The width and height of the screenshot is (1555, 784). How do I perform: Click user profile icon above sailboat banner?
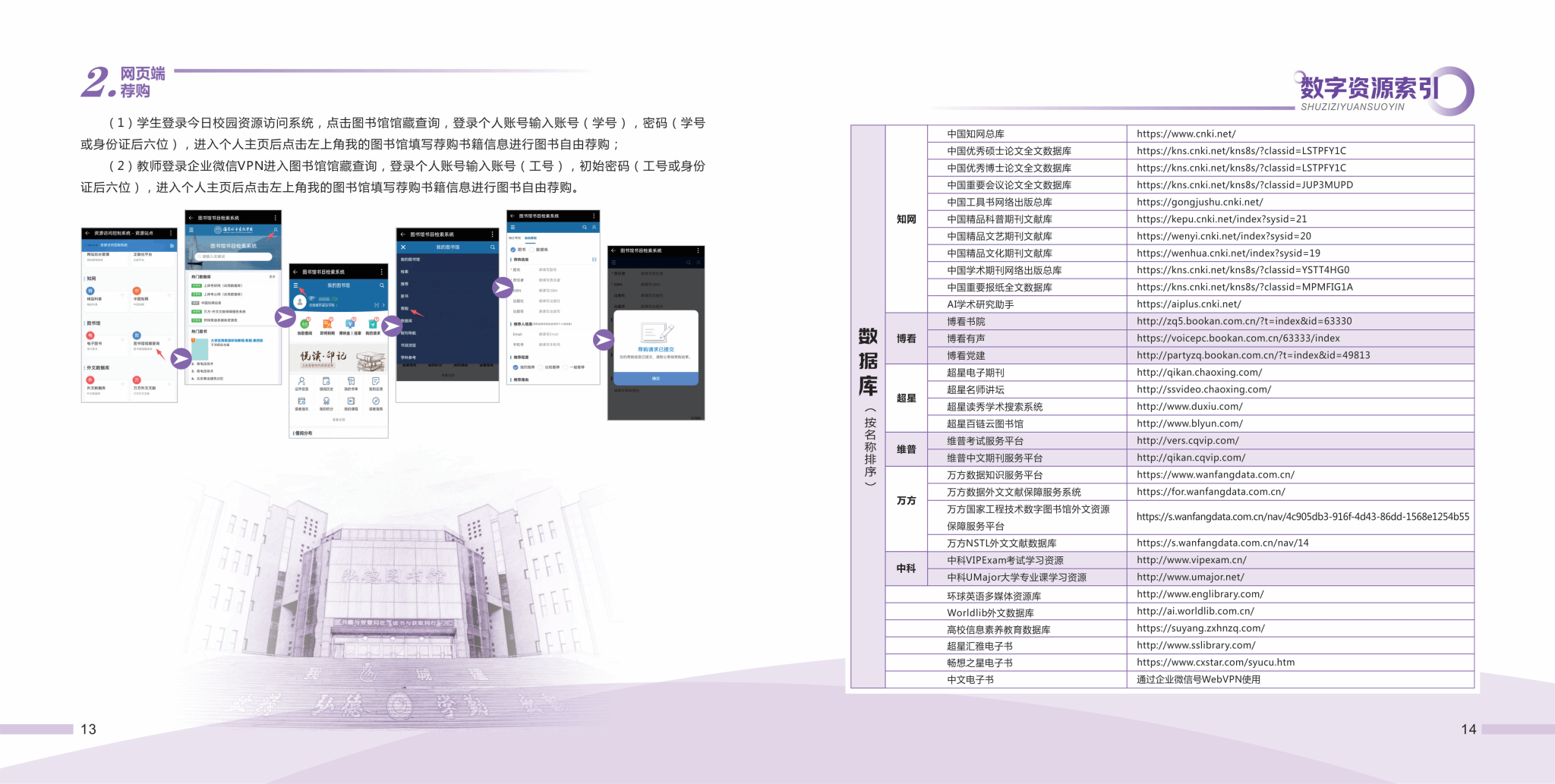[x=275, y=229]
